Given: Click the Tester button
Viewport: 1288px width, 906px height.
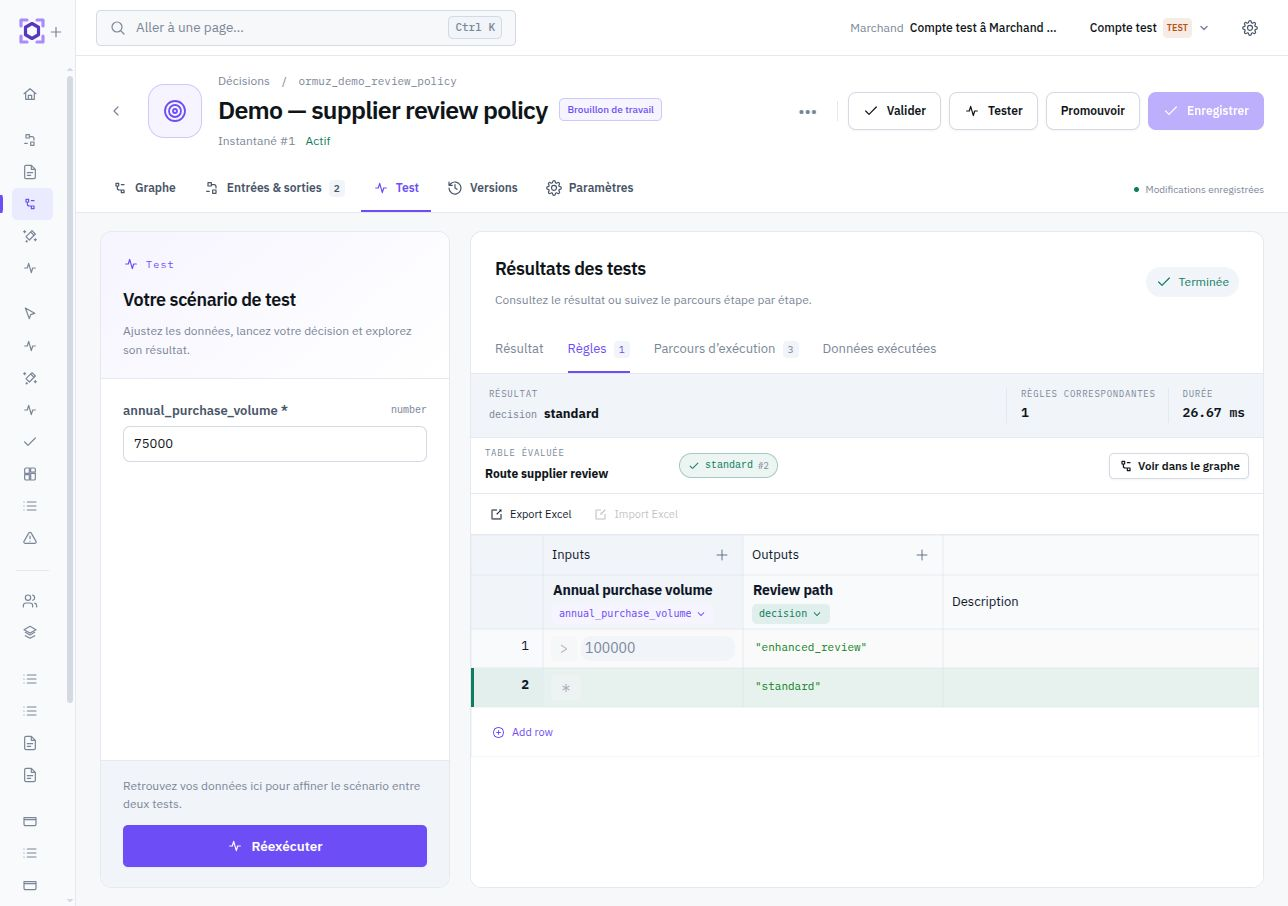Looking at the screenshot, I should [993, 111].
